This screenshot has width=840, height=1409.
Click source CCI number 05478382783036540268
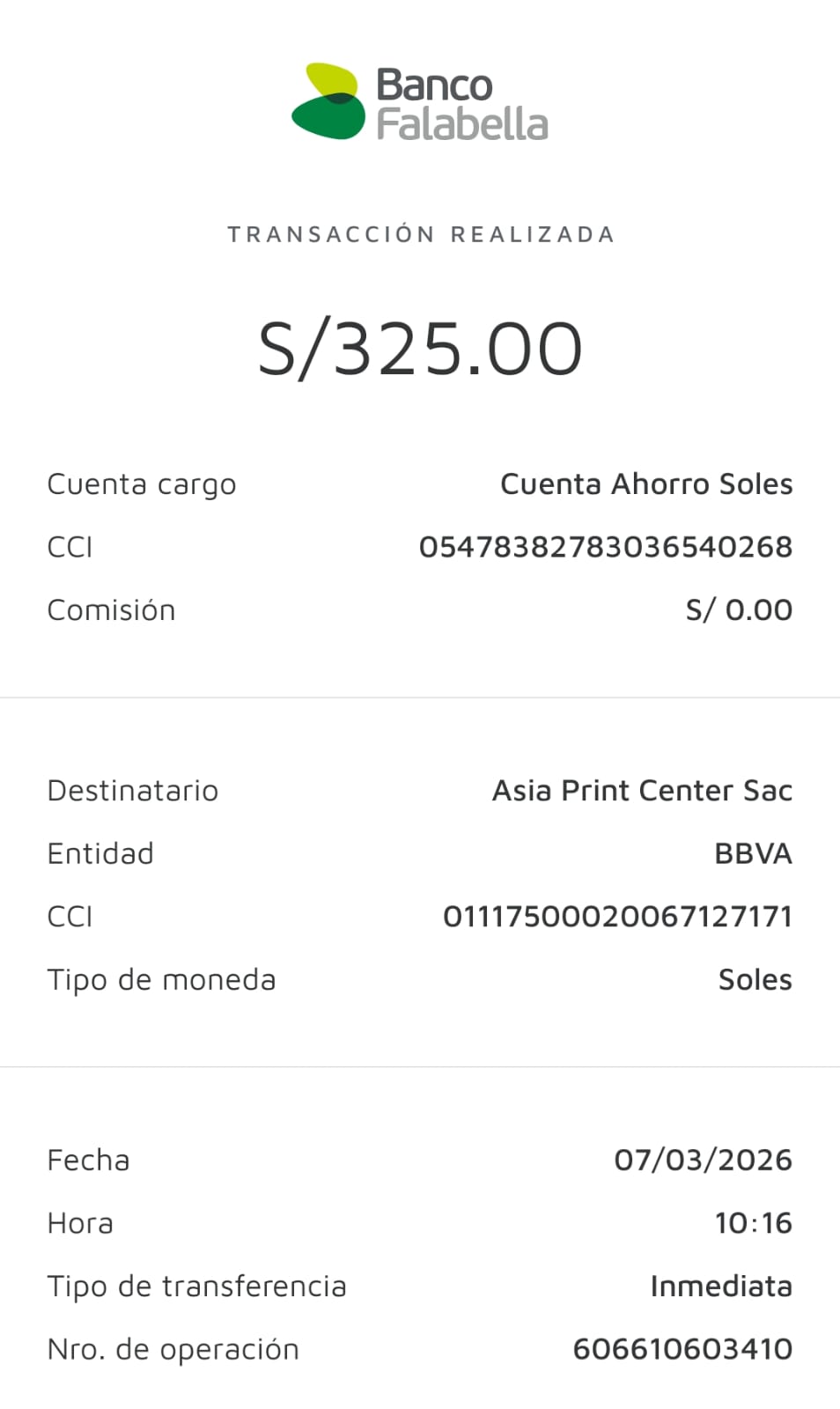pos(606,547)
